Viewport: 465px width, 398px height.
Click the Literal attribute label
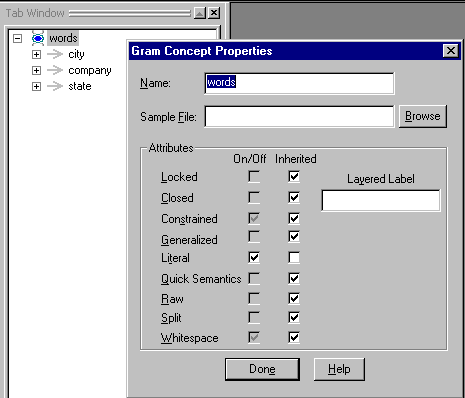click(175, 258)
